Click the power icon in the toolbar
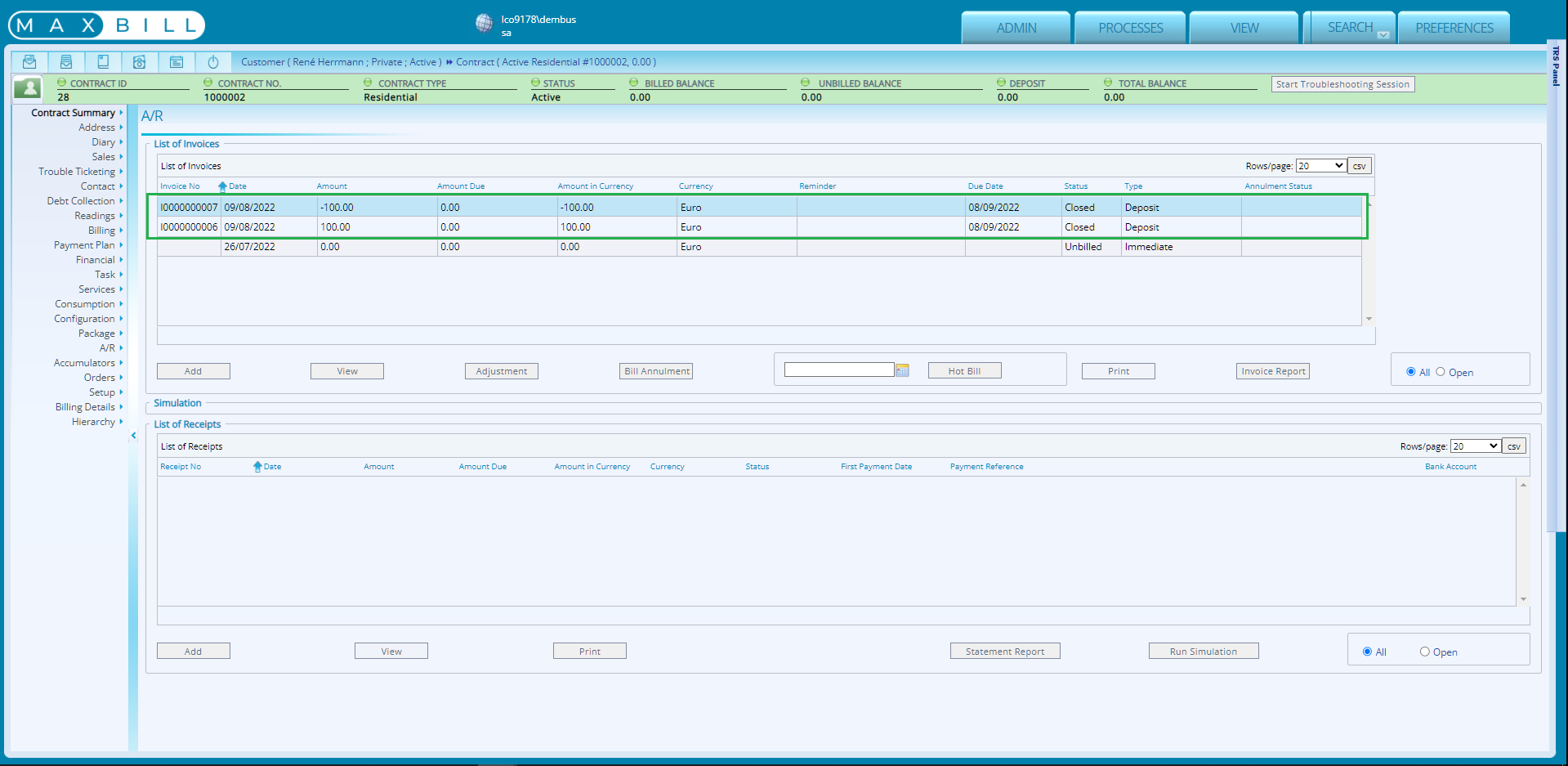Screen dimensions: 1568x766 pyautogui.click(x=213, y=61)
